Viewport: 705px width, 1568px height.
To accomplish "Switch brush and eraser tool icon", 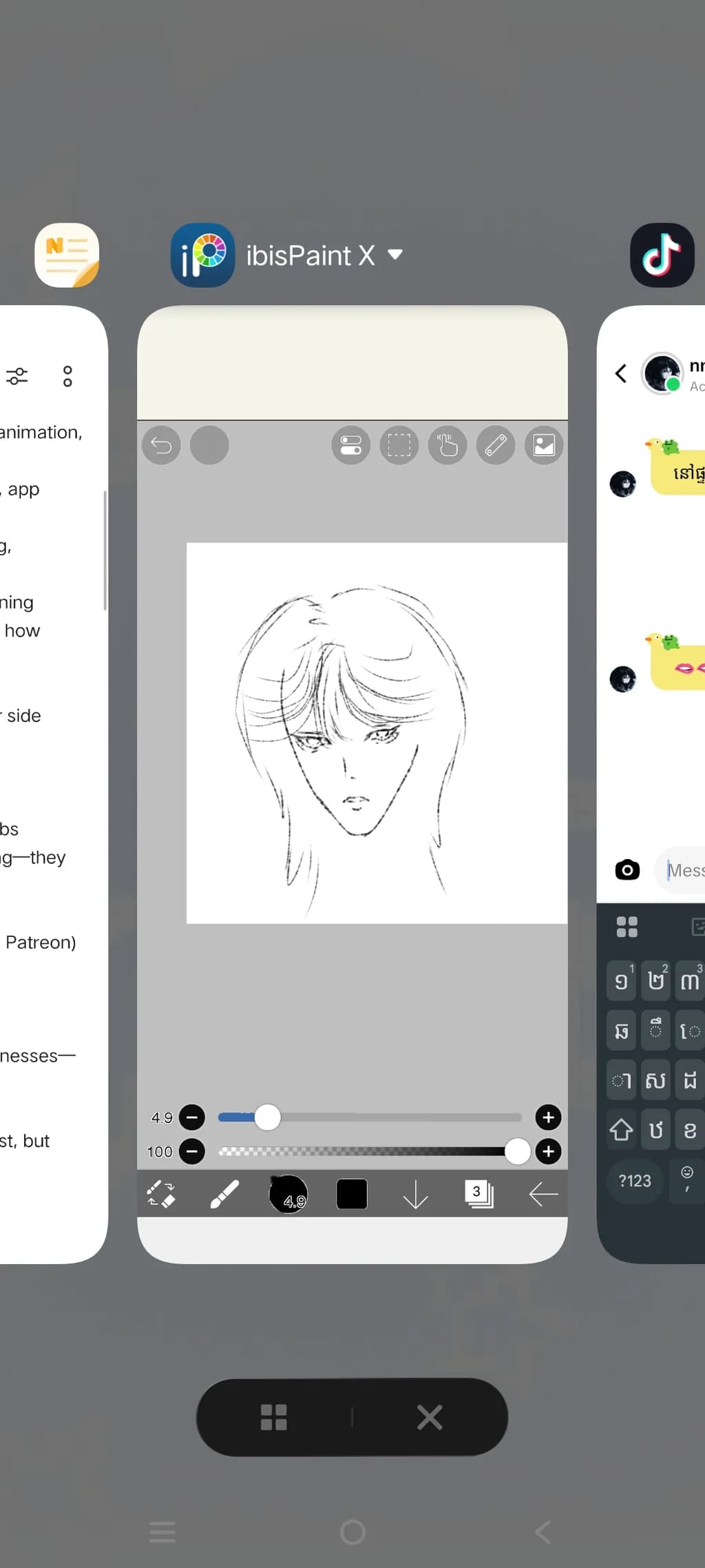I will 161,1194.
